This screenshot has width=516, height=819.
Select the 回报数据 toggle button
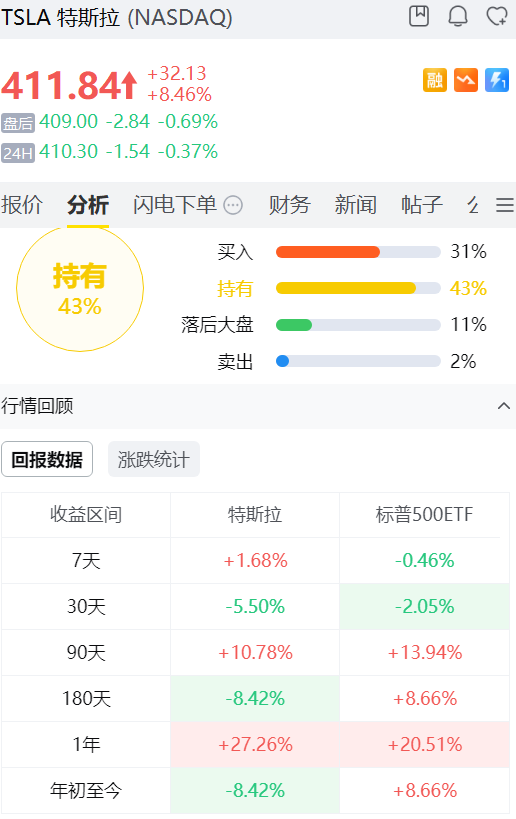coord(47,459)
